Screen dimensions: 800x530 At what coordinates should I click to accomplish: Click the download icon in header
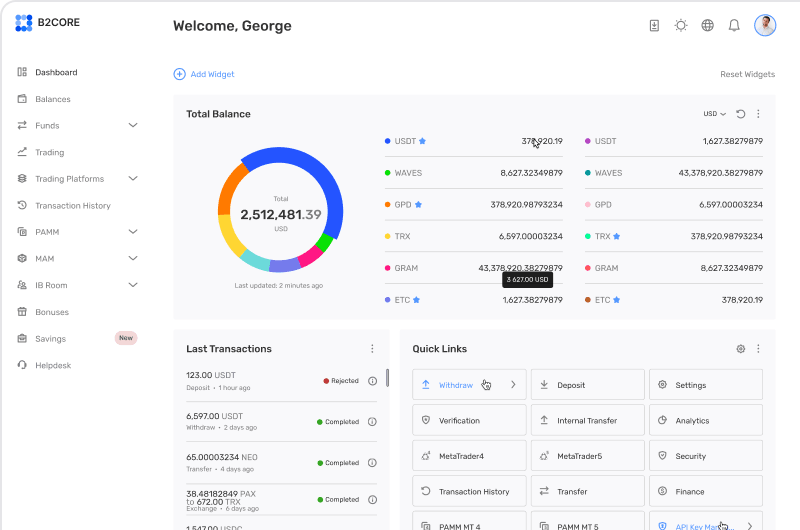pyautogui.click(x=655, y=26)
